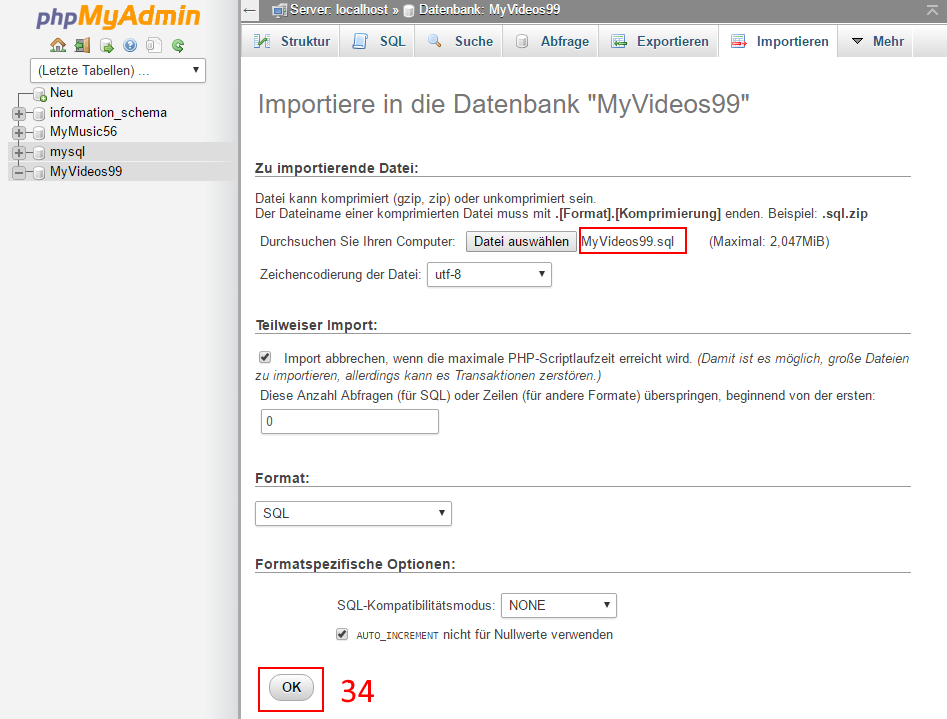Image resolution: width=947 pixels, height=719 pixels.
Task: Click the MyVideos99 database icon in tree
Action: 39,172
